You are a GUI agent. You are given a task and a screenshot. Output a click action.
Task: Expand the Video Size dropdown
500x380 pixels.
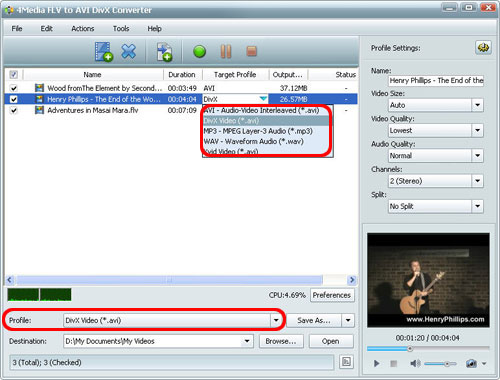click(478, 105)
